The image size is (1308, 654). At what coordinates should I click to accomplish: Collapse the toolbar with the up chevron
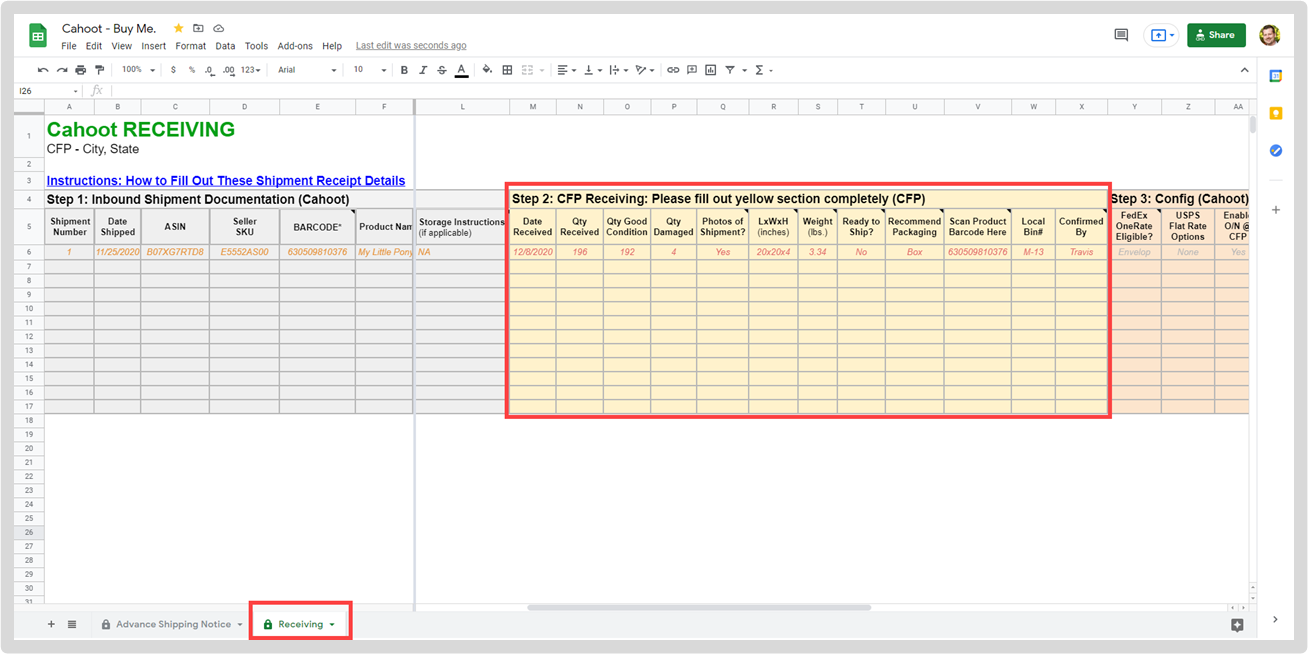pos(1245,70)
